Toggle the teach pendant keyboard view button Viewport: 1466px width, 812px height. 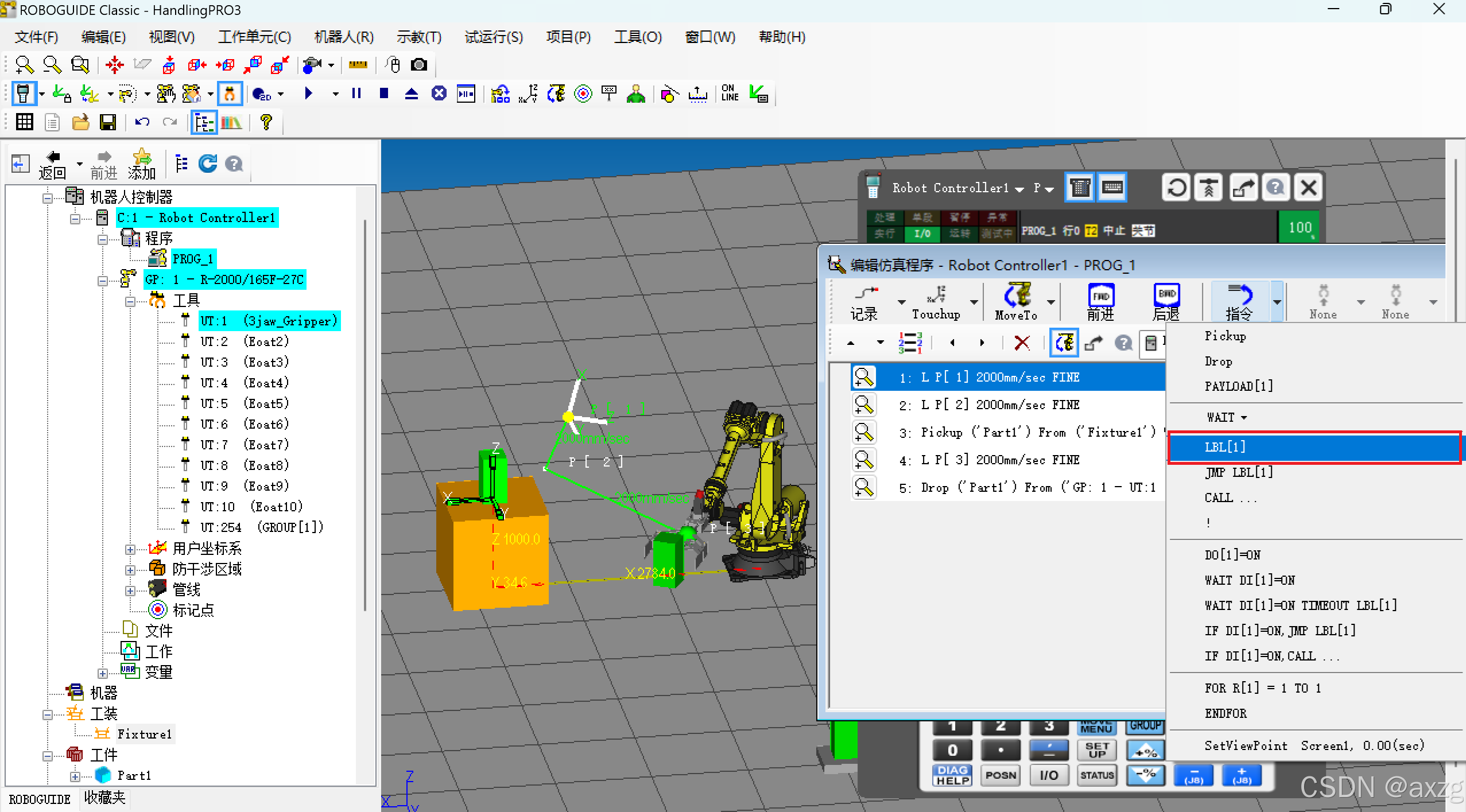pos(1112,188)
